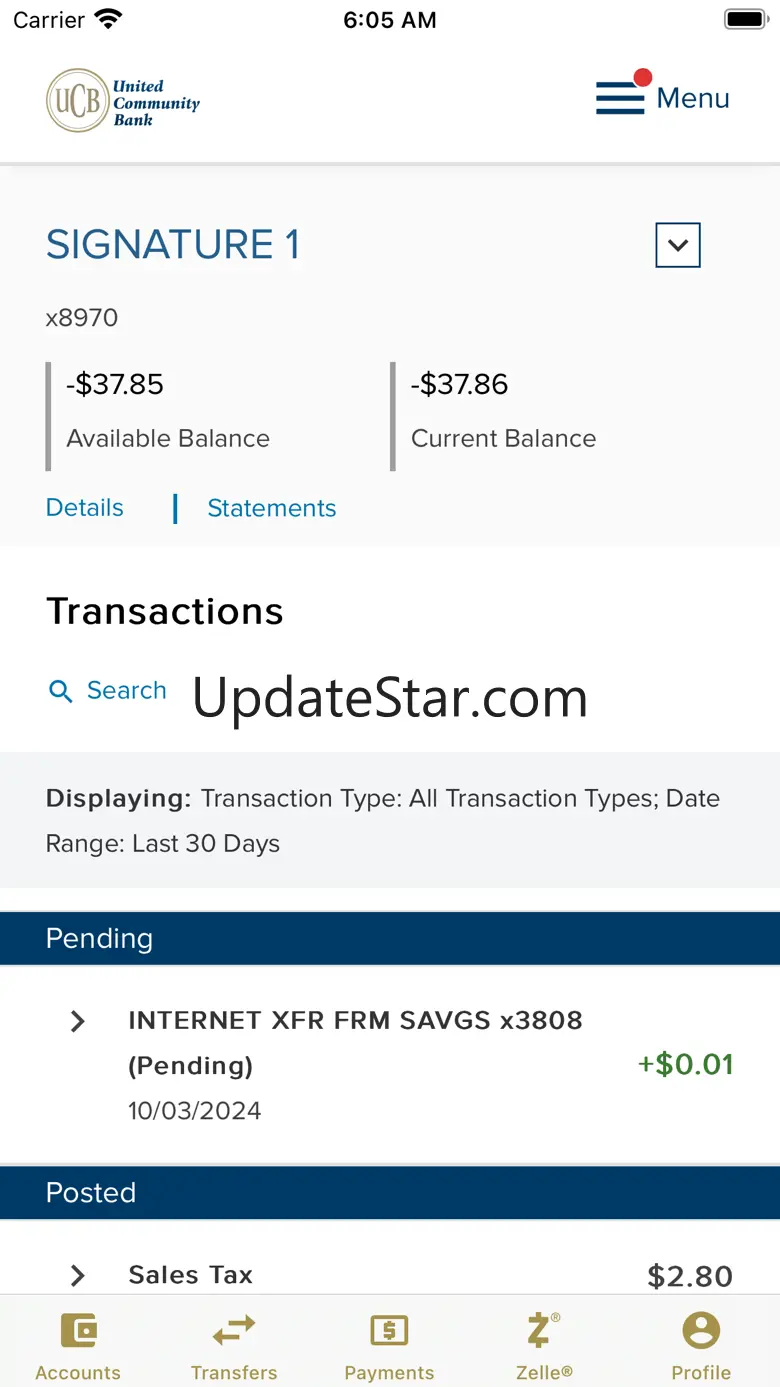Open the Payments dollar icon
Image resolution: width=780 pixels, height=1387 pixels.
pyautogui.click(x=389, y=1331)
